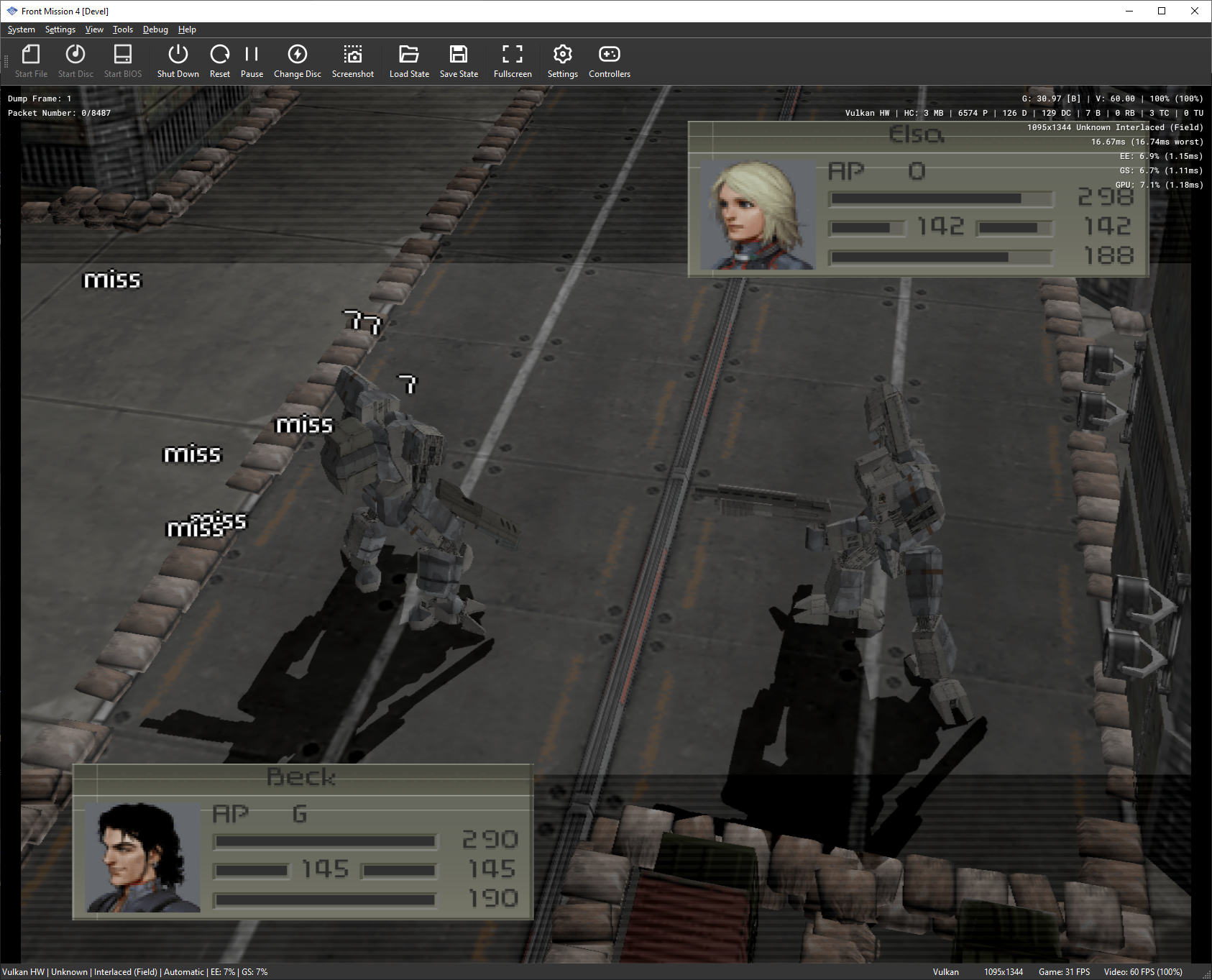
Task: Click the Front Mission 4 title bar icon
Action: 12,11
